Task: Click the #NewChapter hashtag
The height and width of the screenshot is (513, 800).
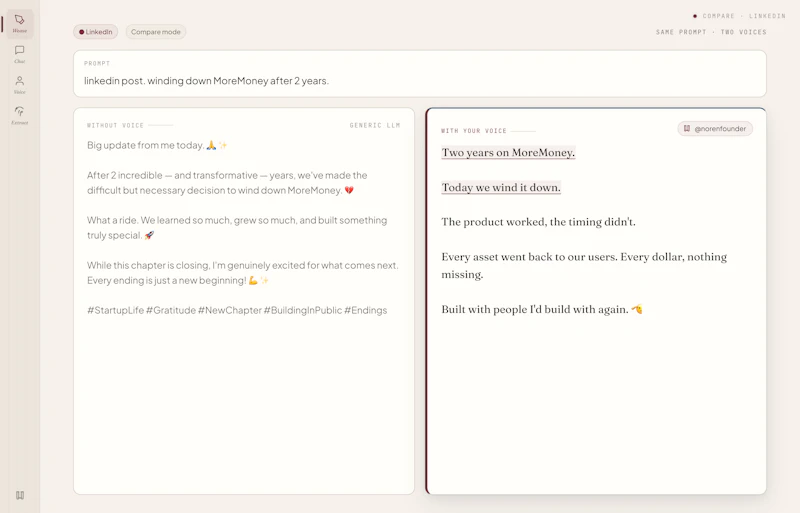Action: pos(230,310)
